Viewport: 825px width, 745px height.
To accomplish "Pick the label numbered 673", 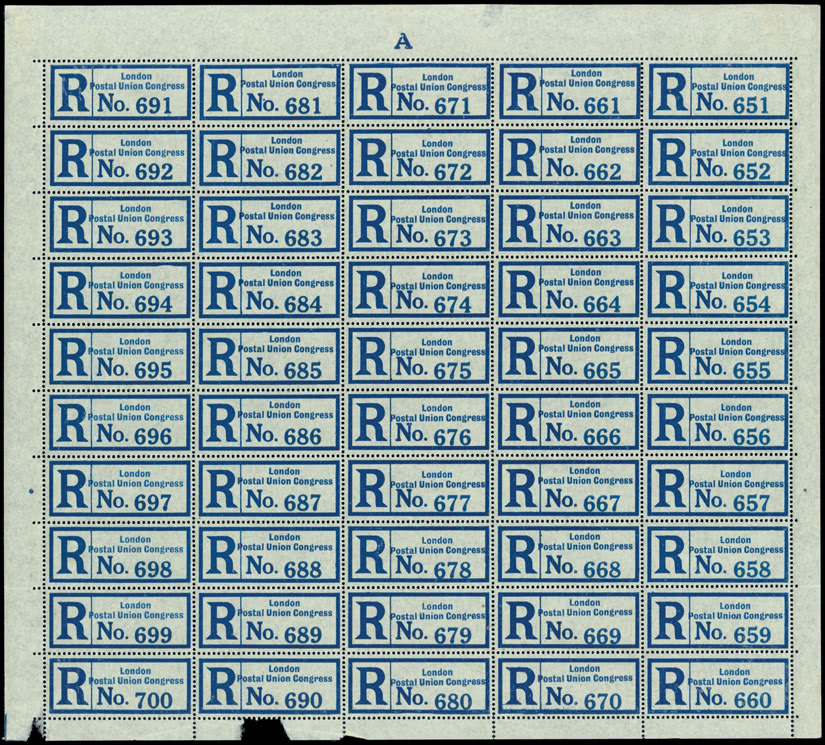I will pyautogui.click(x=419, y=225).
